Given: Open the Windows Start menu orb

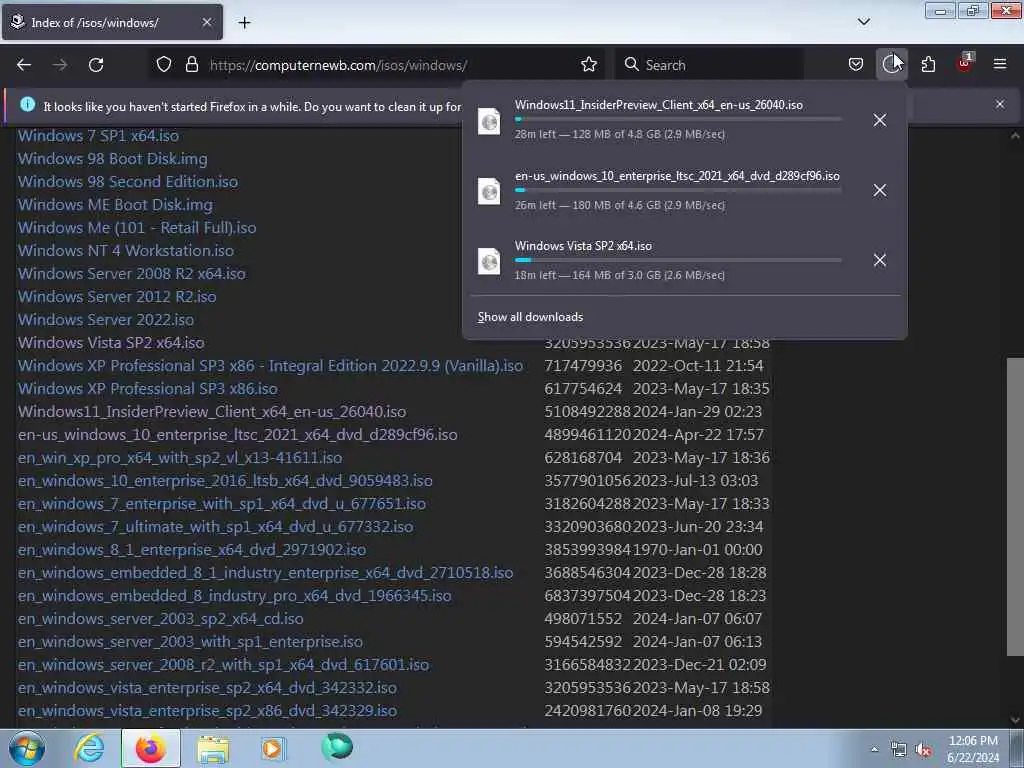Looking at the screenshot, I should pos(27,748).
